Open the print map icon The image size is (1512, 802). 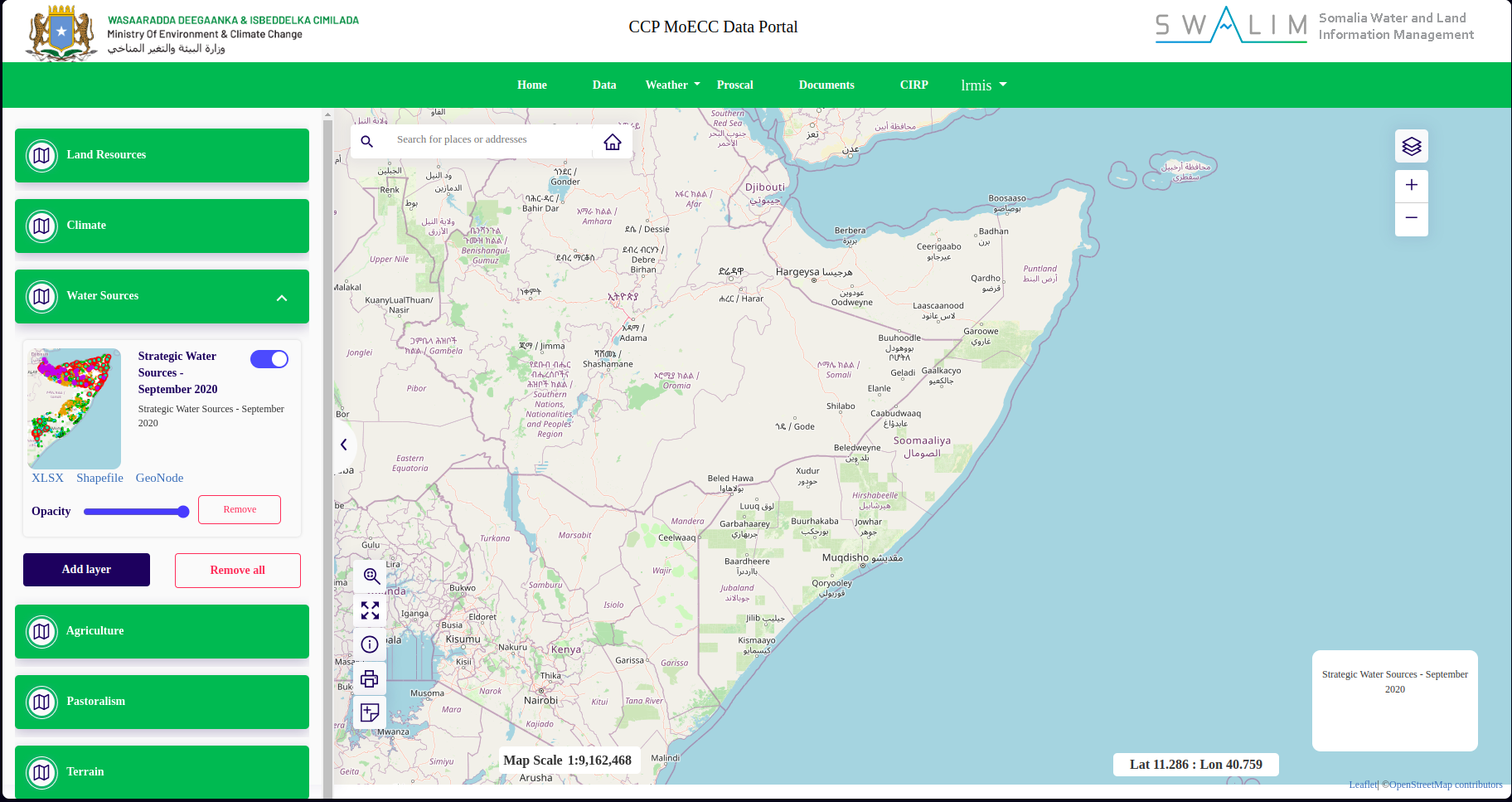click(370, 678)
